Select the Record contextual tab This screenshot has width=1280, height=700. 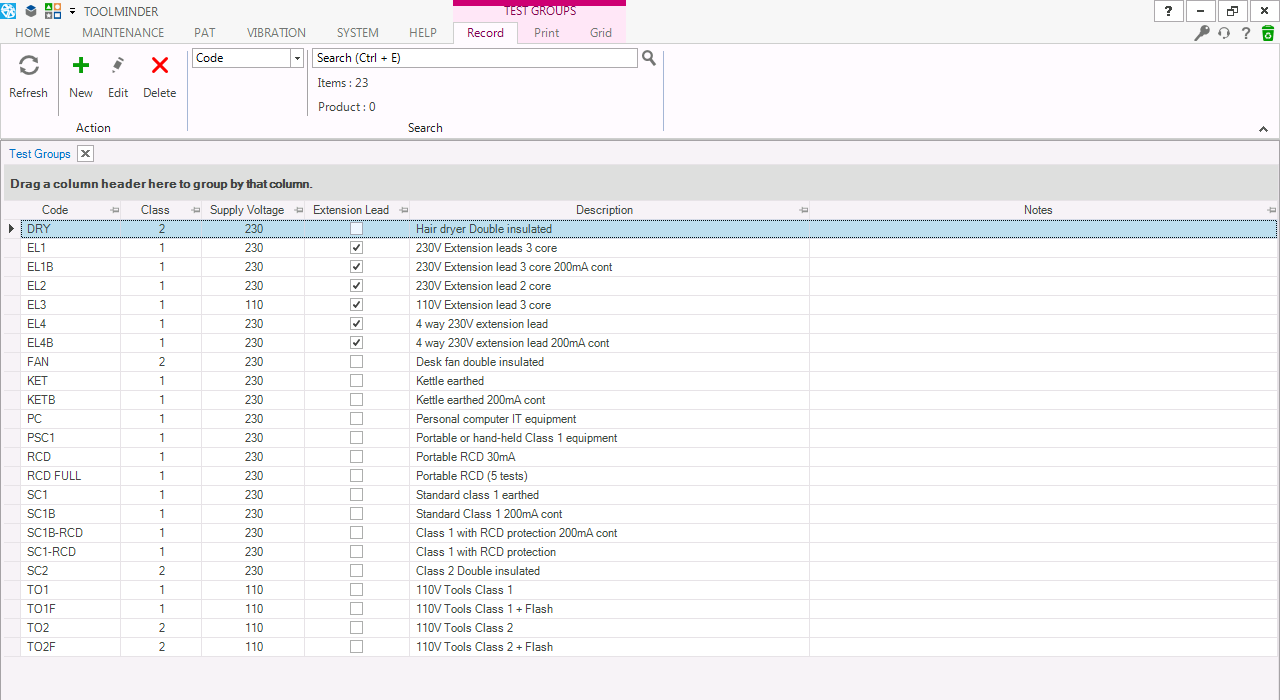pyautogui.click(x=486, y=33)
